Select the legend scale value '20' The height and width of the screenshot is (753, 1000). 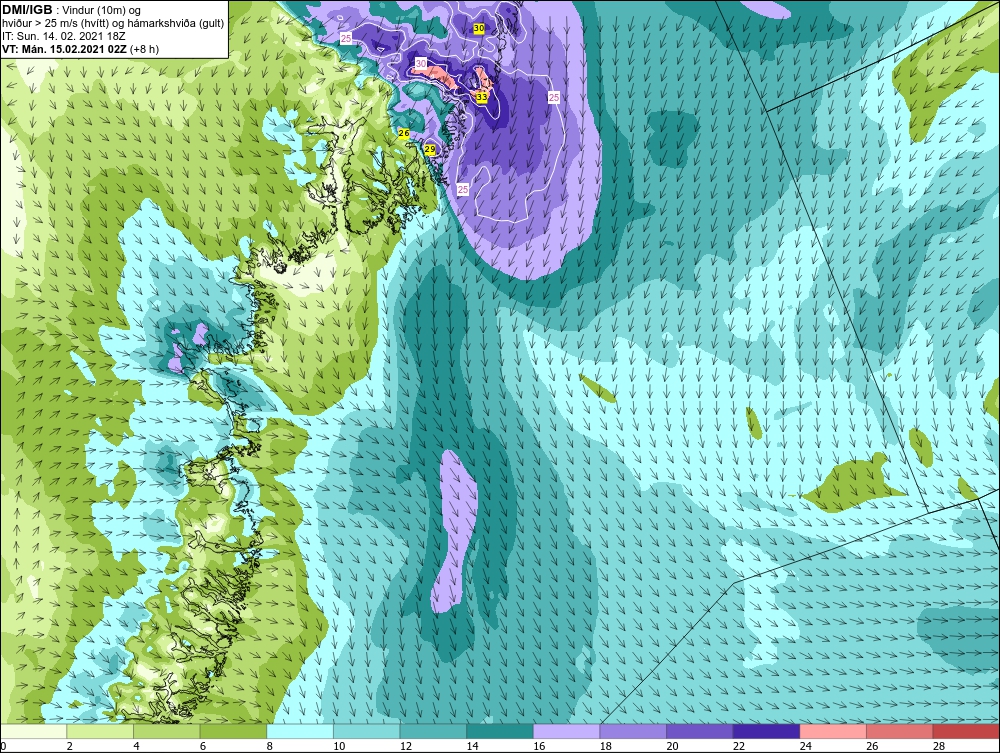click(673, 746)
